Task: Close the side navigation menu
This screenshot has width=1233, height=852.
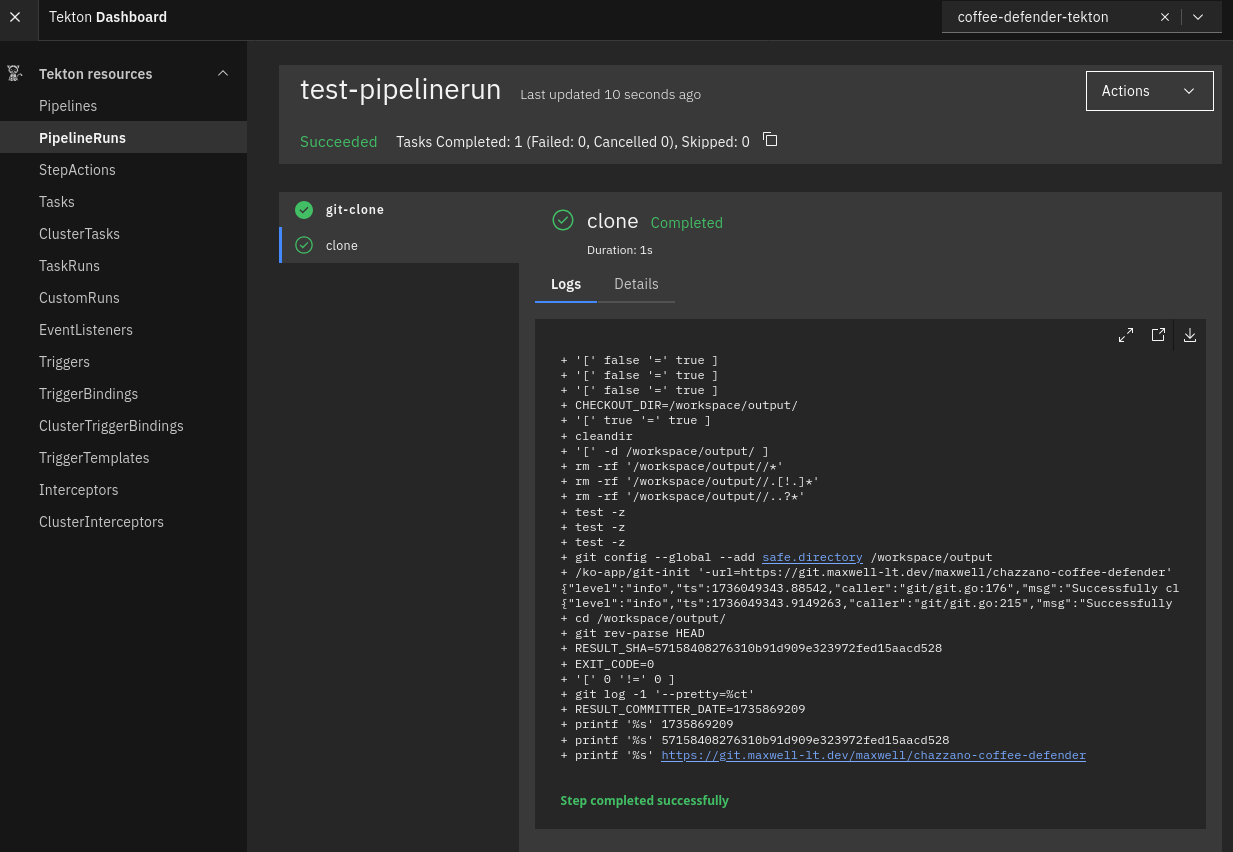Action: 15,17
